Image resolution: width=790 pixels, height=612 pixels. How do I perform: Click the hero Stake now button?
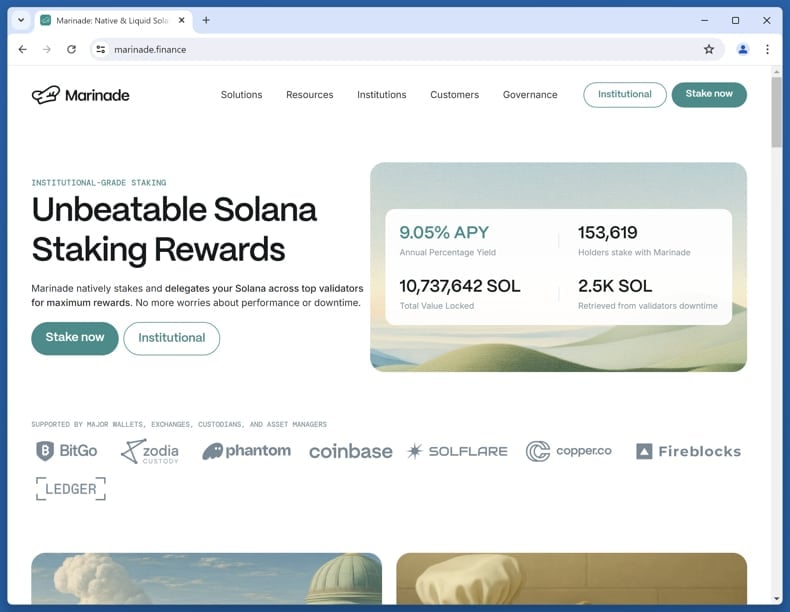(x=75, y=338)
